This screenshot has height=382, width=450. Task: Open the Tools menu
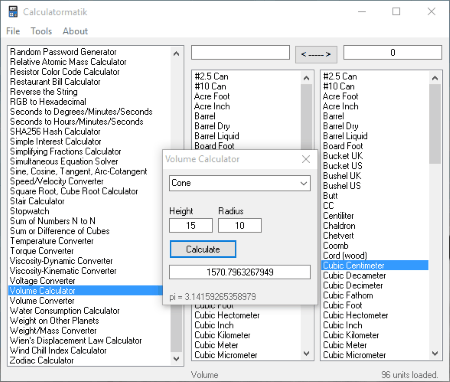[x=41, y=31]
